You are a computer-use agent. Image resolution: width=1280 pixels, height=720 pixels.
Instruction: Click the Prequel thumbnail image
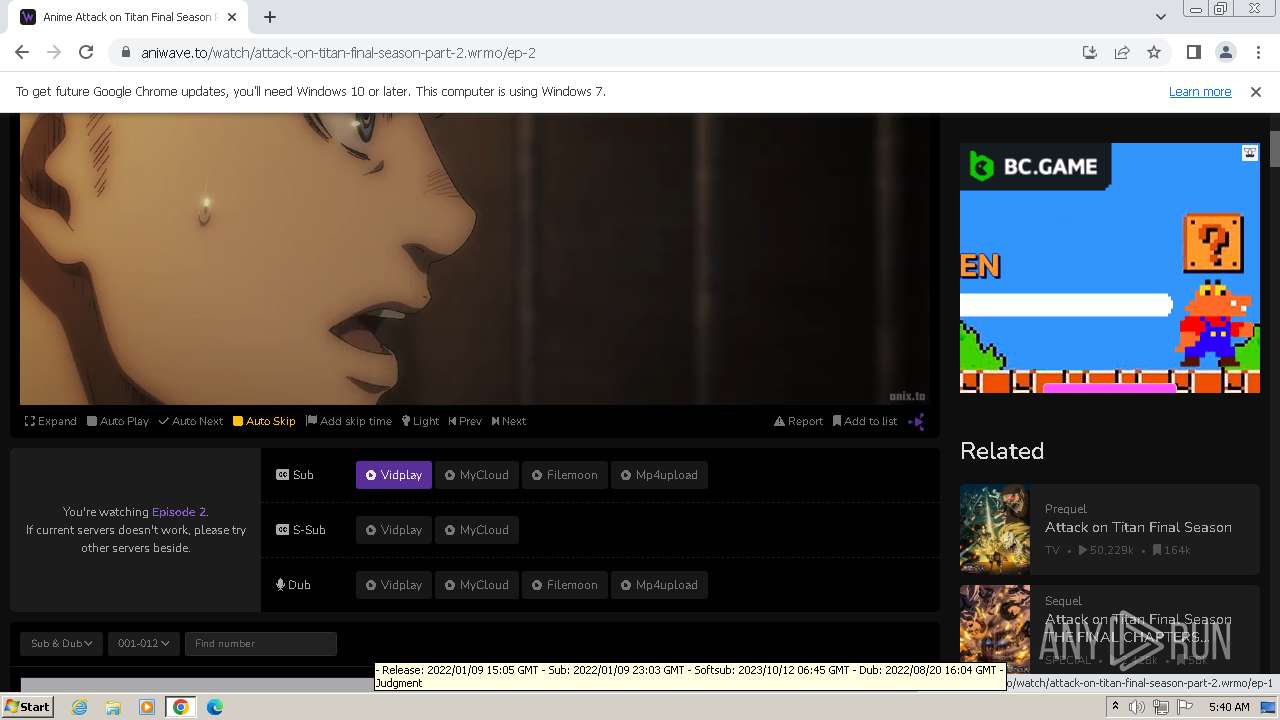(995, 528)
